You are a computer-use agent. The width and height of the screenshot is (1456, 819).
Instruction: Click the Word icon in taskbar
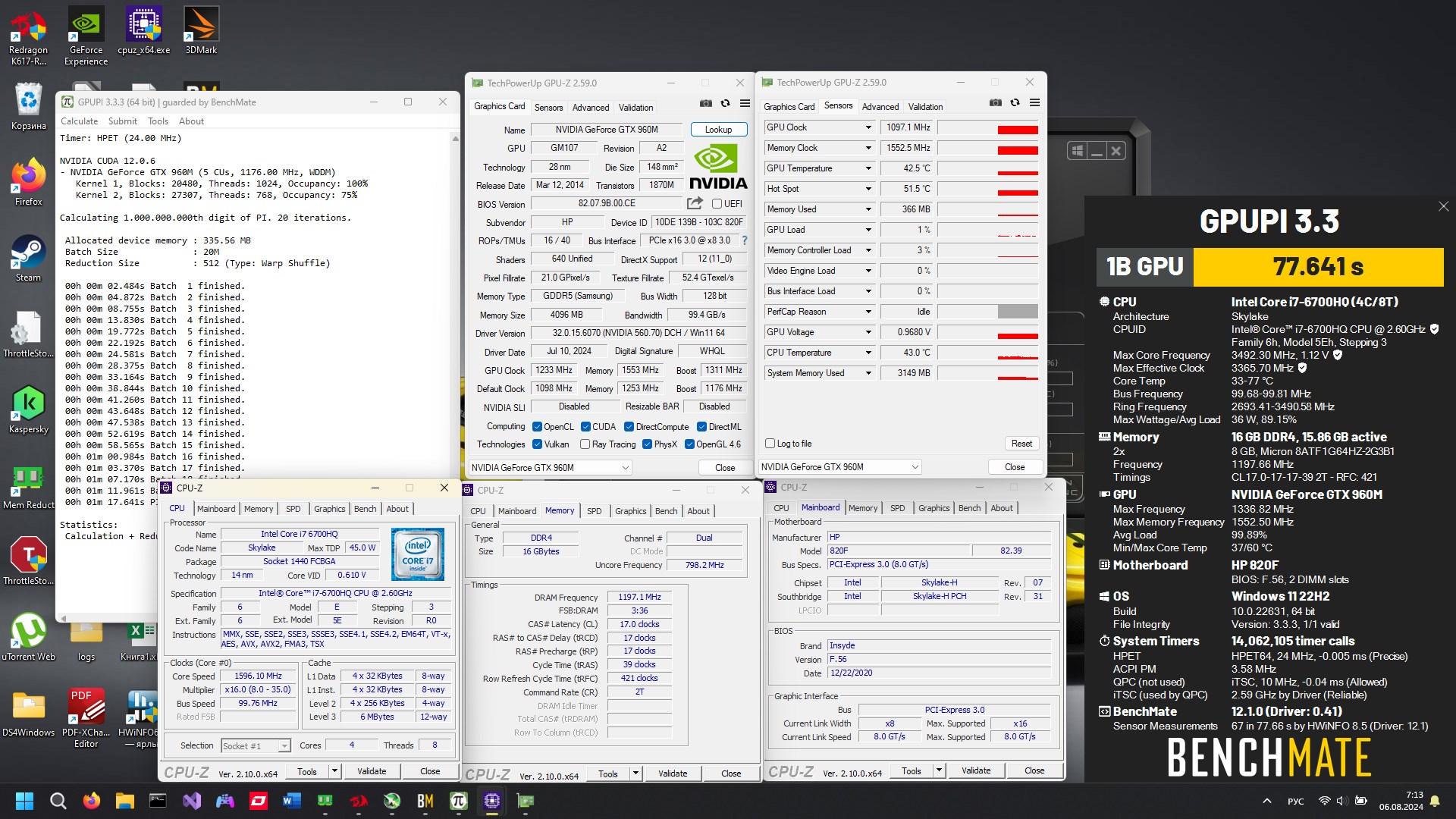pos(292,801)
